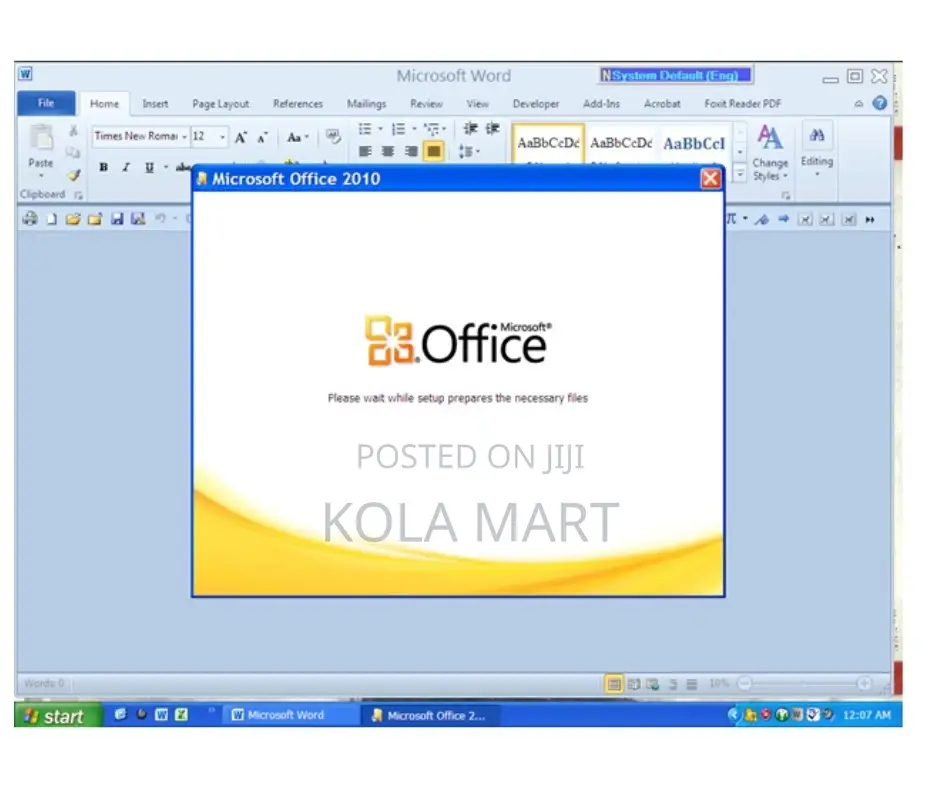
Task: Click the Copy icon in Clipboard group
Action: (73, 152)
